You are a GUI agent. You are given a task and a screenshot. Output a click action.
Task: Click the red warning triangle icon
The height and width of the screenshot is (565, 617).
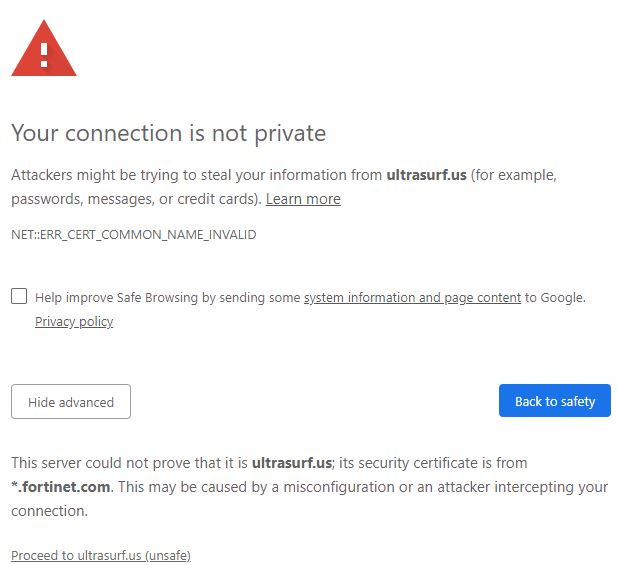coord(43,49)
